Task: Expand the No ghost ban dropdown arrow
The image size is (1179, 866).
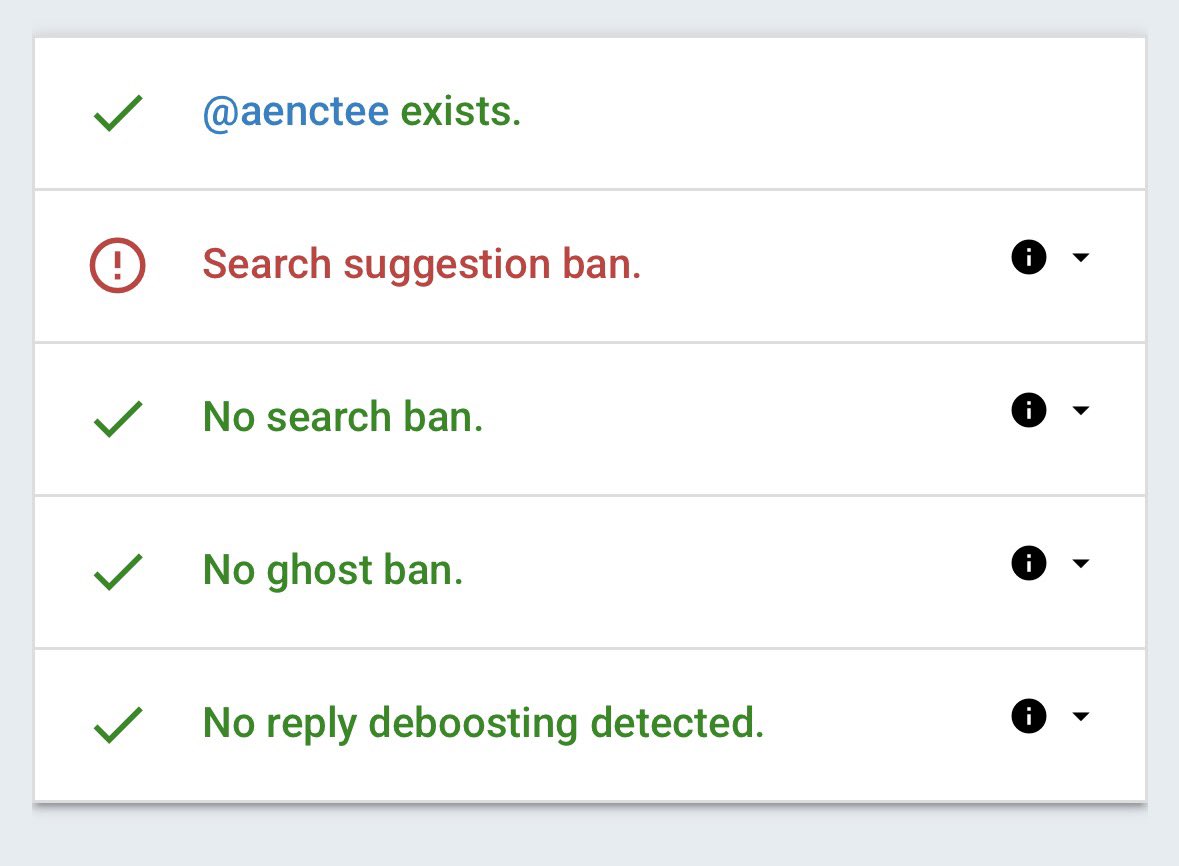Action: [1081, 563]
